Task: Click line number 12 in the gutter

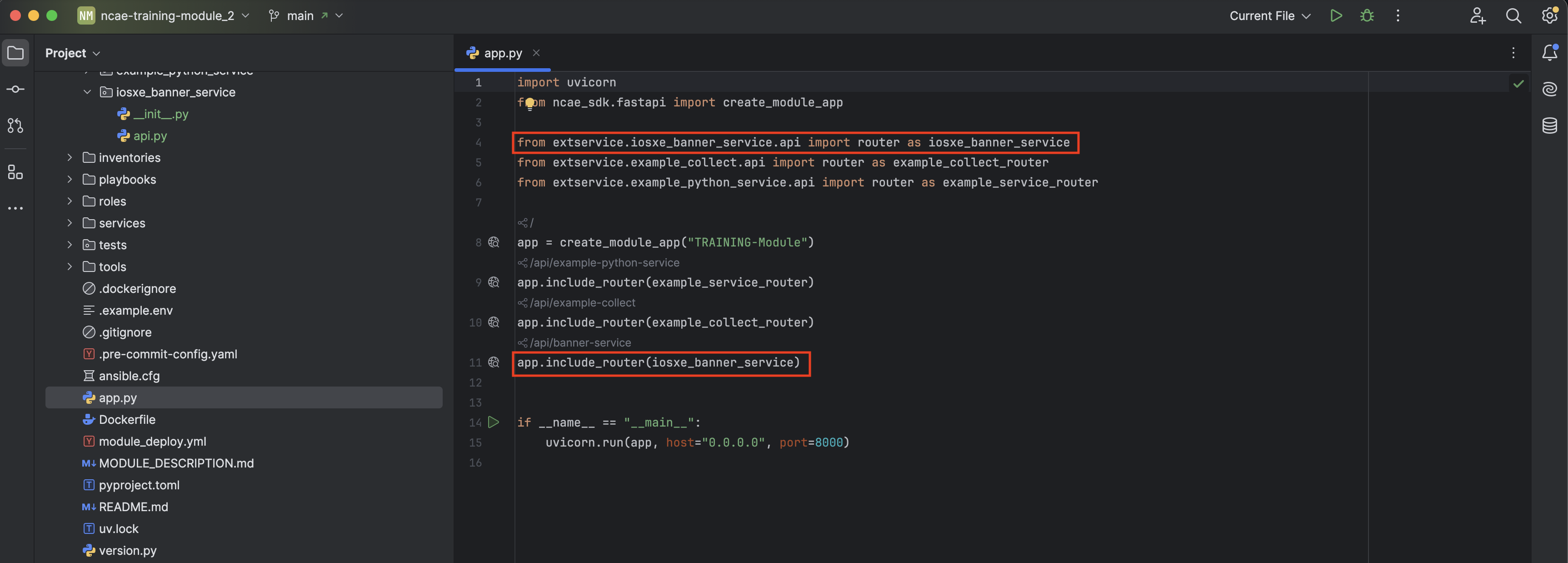Action: (x=475, y=382)
